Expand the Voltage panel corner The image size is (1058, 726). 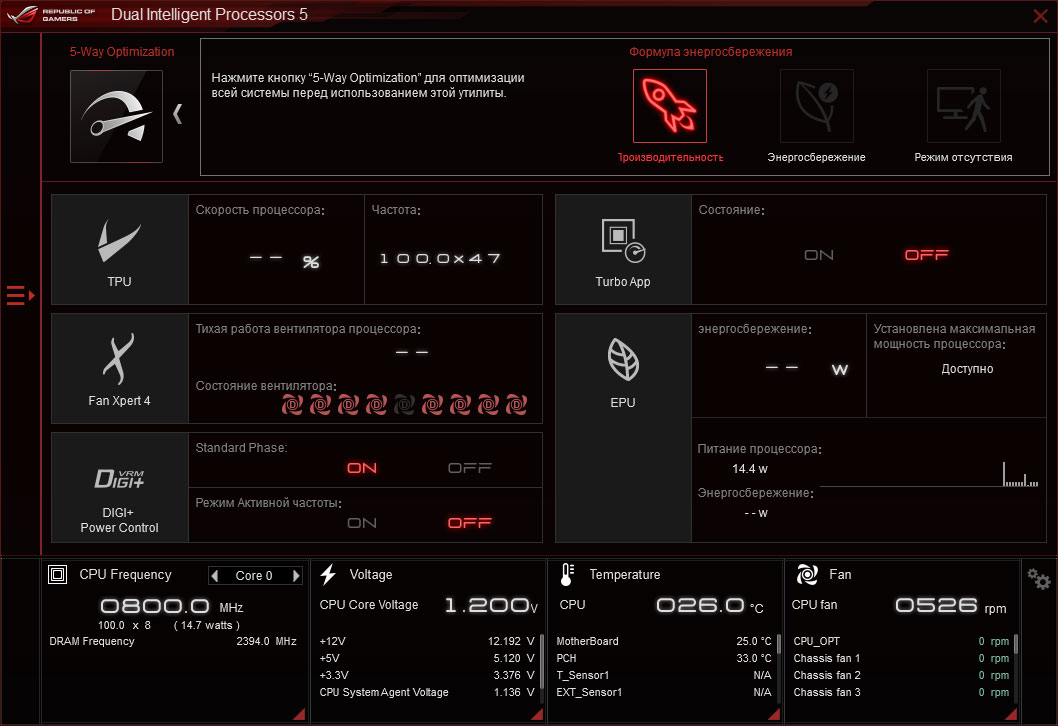click(x=537, y=714)
